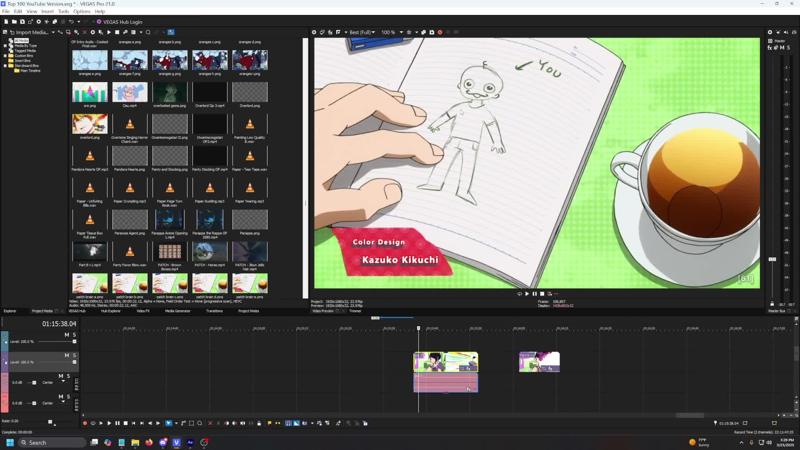Select the Tagged Media tree item
Screen dimensions: 800x450
[x=25, y=51]
